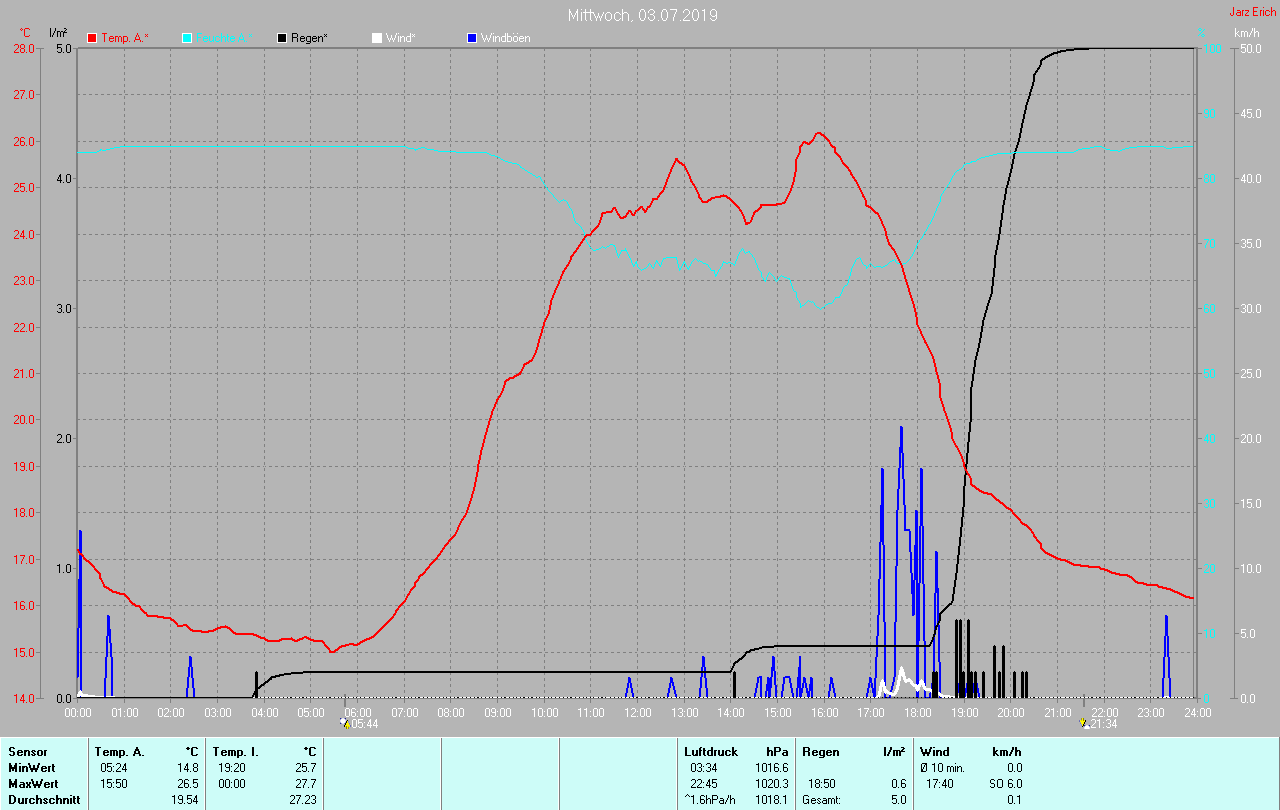Click the Jarz Erich label
This screenshot has height=810, width=1280.
(x=1252, y=12)
